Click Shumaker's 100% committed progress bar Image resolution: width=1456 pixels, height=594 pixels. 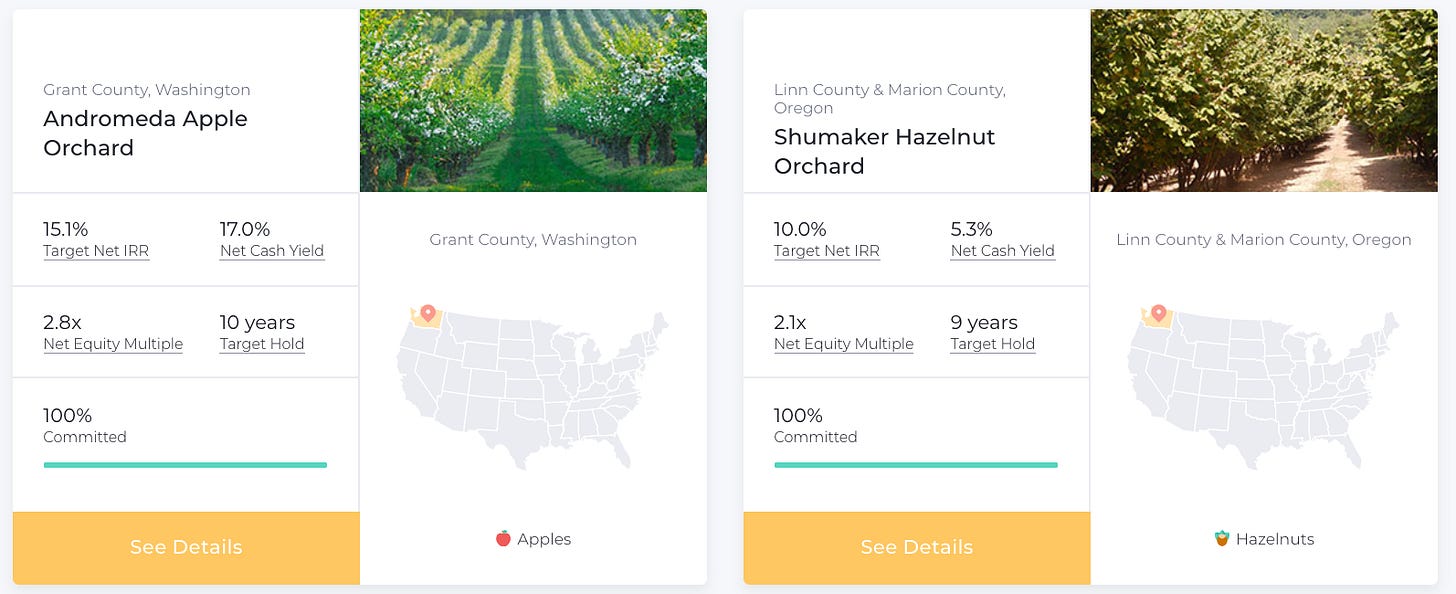coord(916,465)
